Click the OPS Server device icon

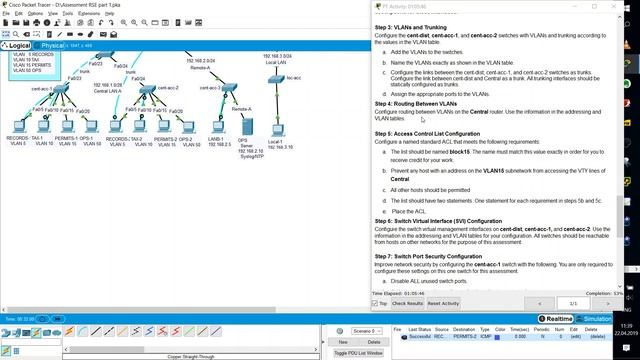point(247,127)
